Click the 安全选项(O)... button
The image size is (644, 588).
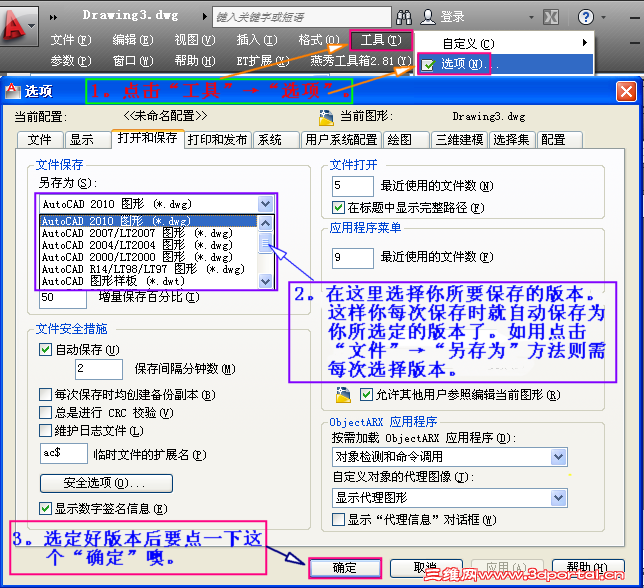pos(106,483)
